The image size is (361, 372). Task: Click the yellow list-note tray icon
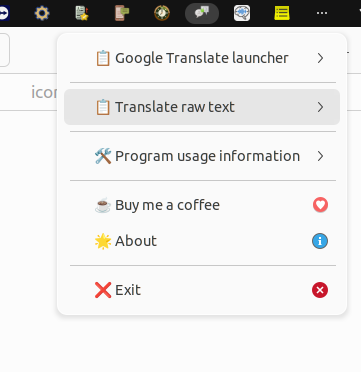[282, 13]
